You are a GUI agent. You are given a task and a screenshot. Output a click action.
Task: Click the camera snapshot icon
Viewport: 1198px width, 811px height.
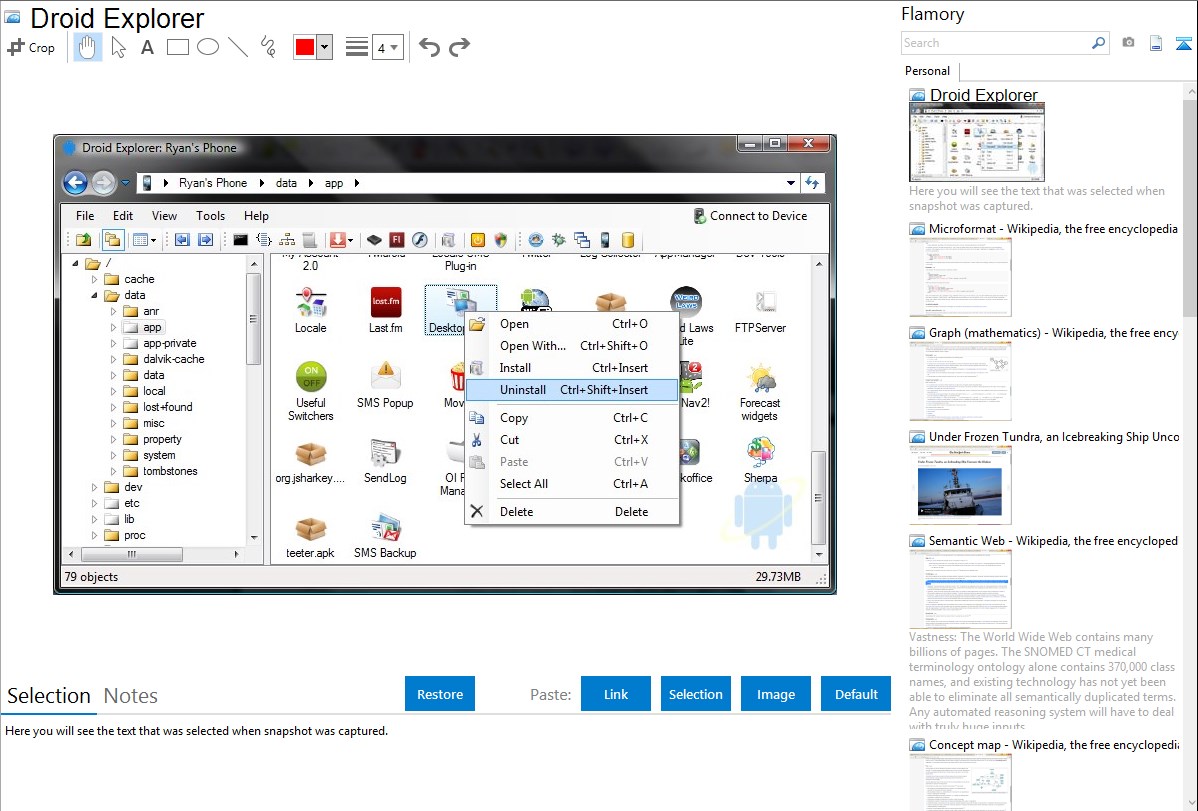click(1128, 43)
